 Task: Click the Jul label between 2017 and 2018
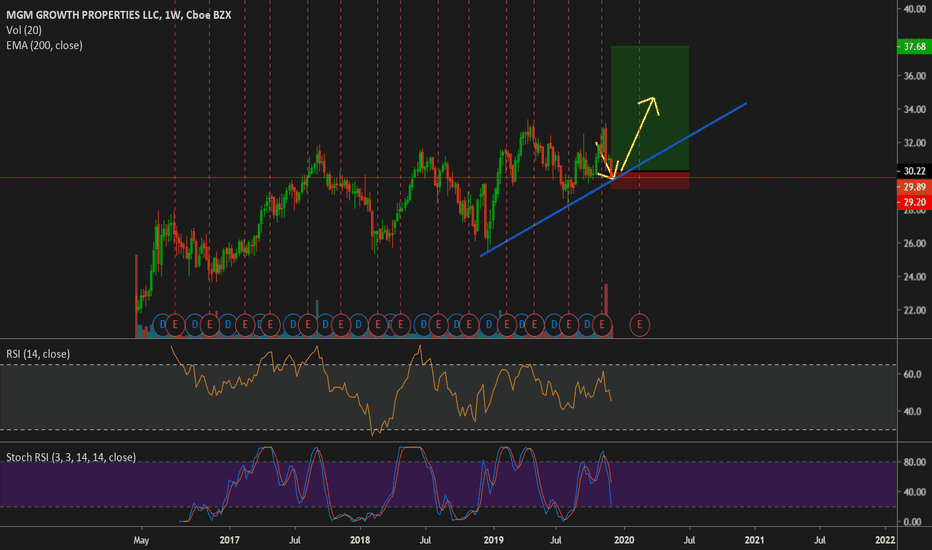(x=295, y=540)
